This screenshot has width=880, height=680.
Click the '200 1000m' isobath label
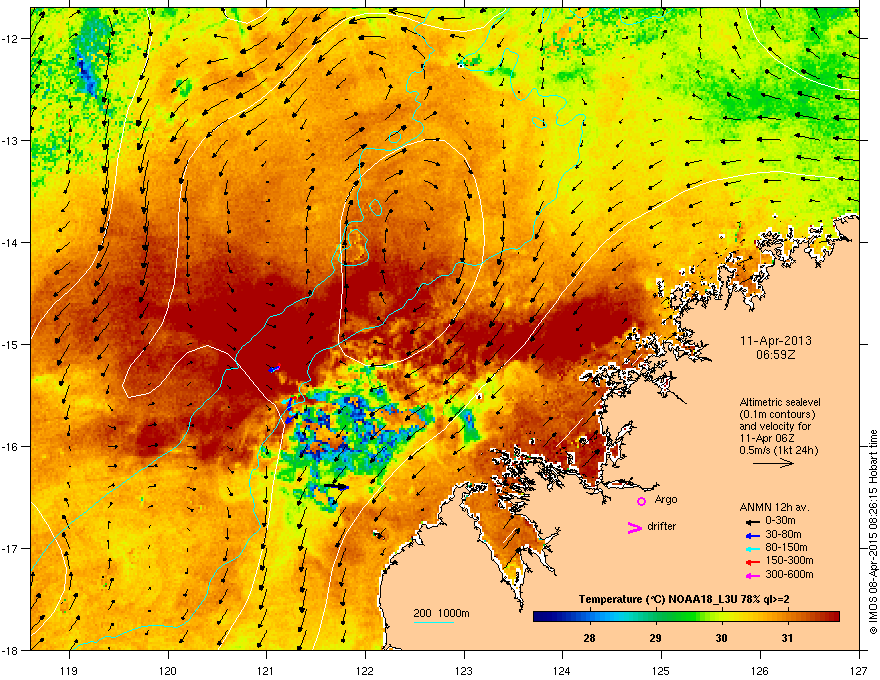(441, 613)
